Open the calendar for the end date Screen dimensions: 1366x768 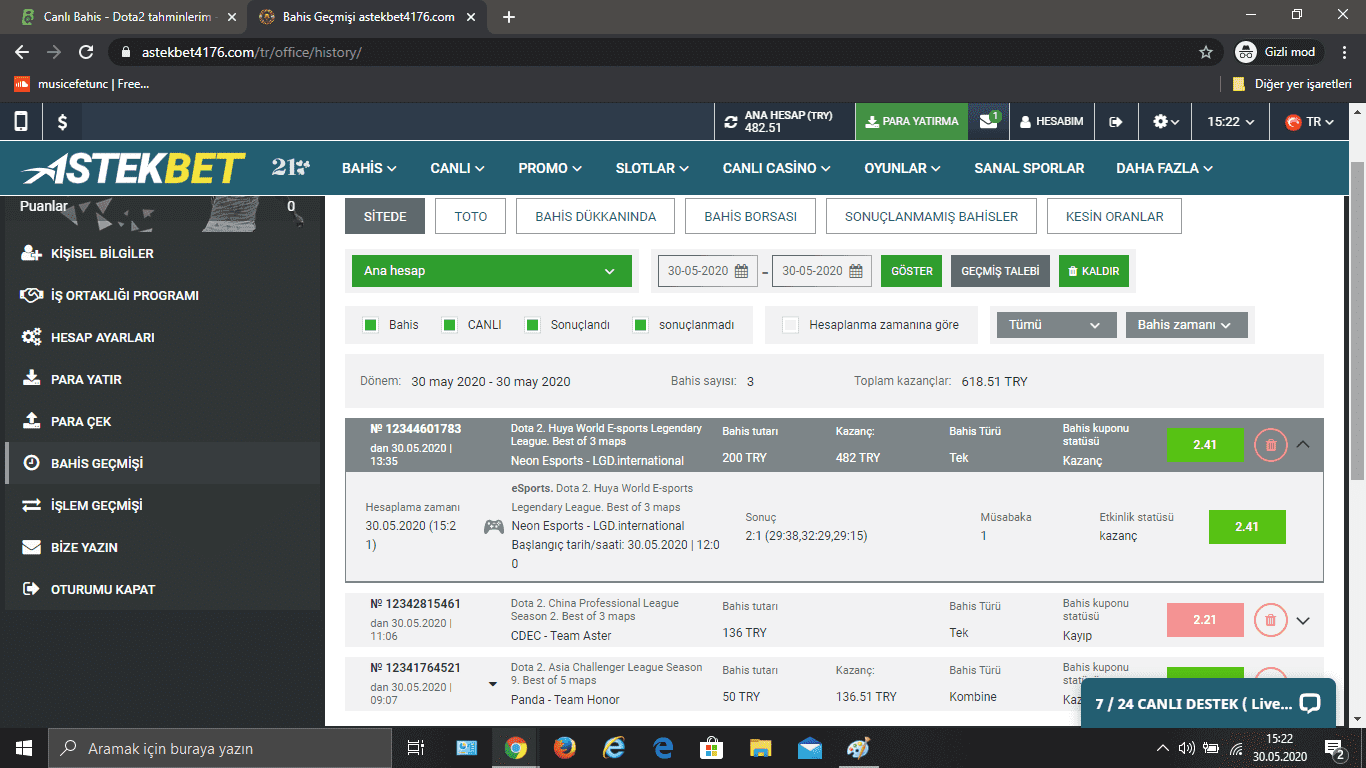tap(855, 271)
